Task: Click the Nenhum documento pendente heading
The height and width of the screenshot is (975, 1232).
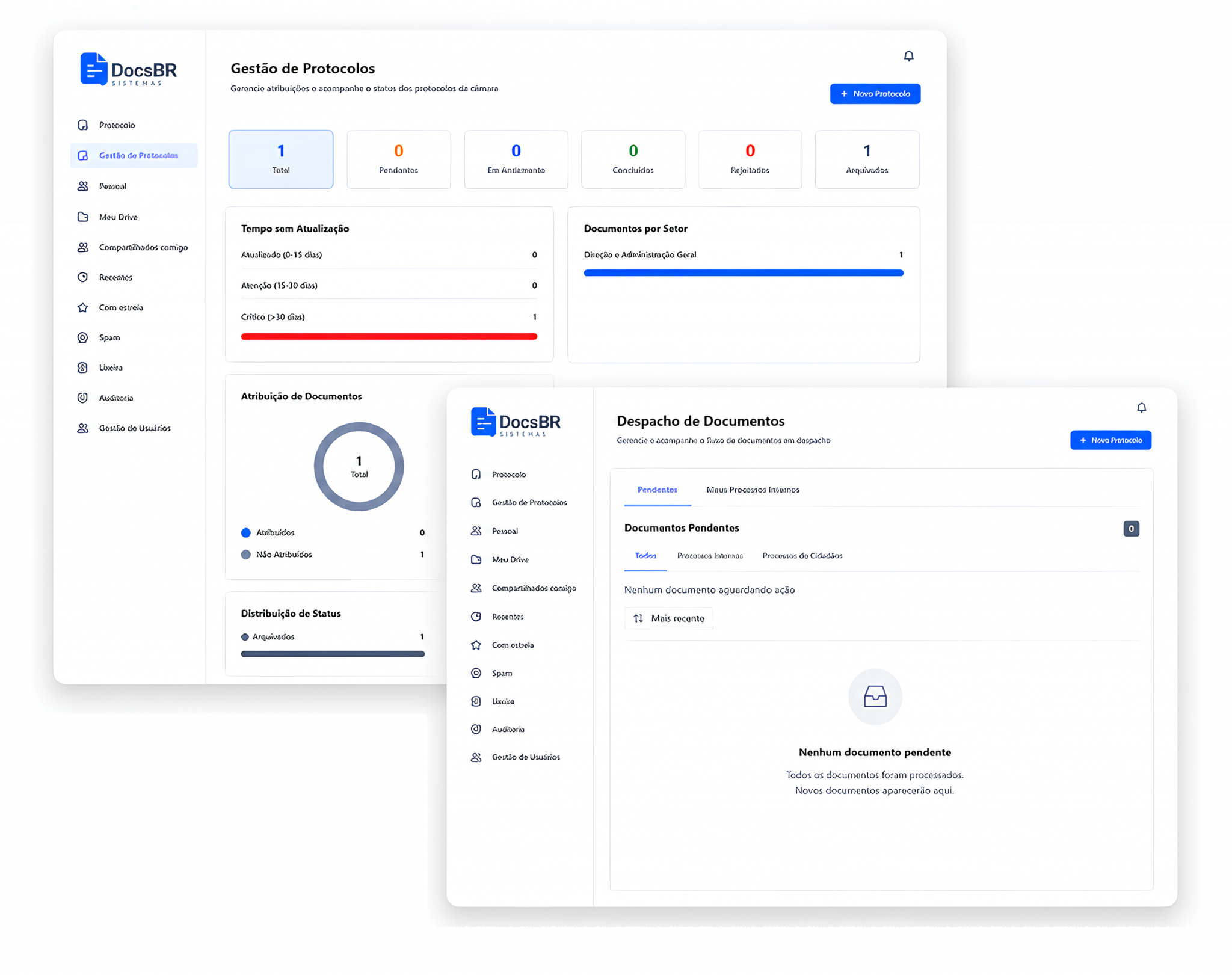Action: (x=875, y=752)
